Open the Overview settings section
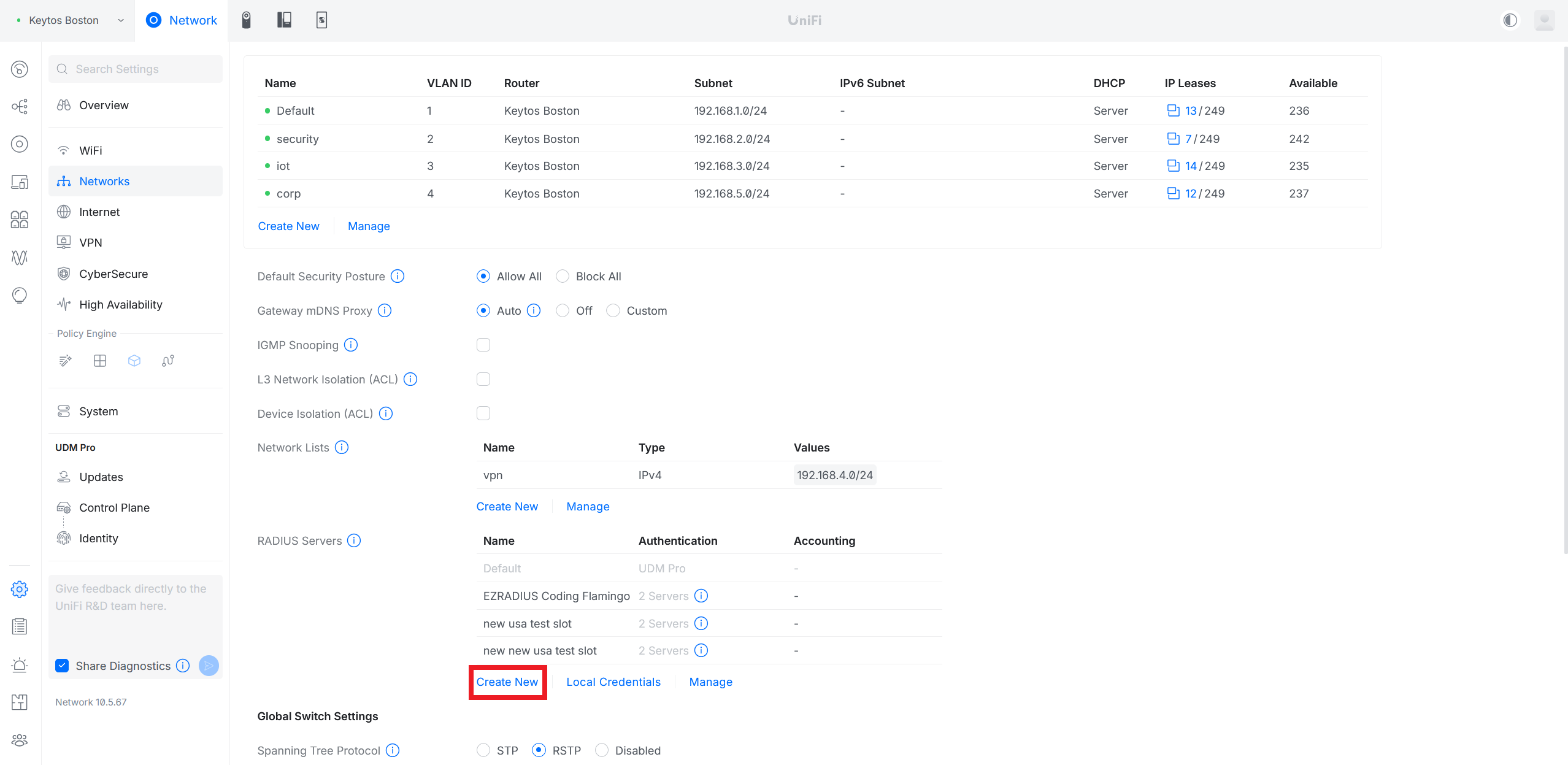 click(136, 105)
